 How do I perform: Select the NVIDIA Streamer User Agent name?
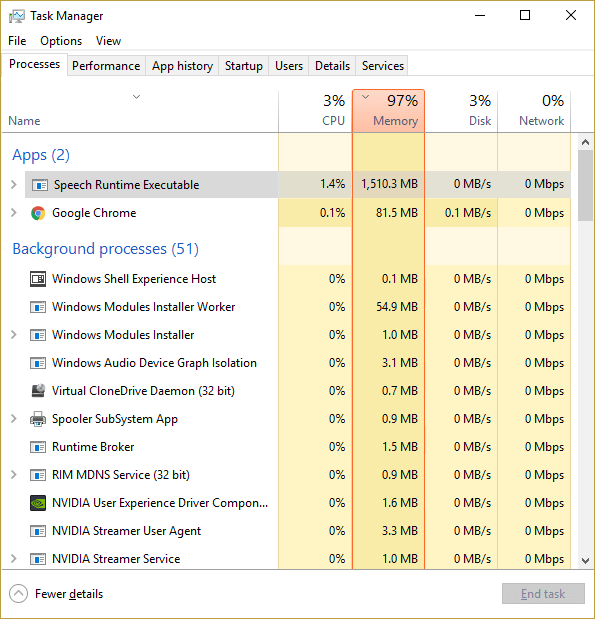pos(126,531)
